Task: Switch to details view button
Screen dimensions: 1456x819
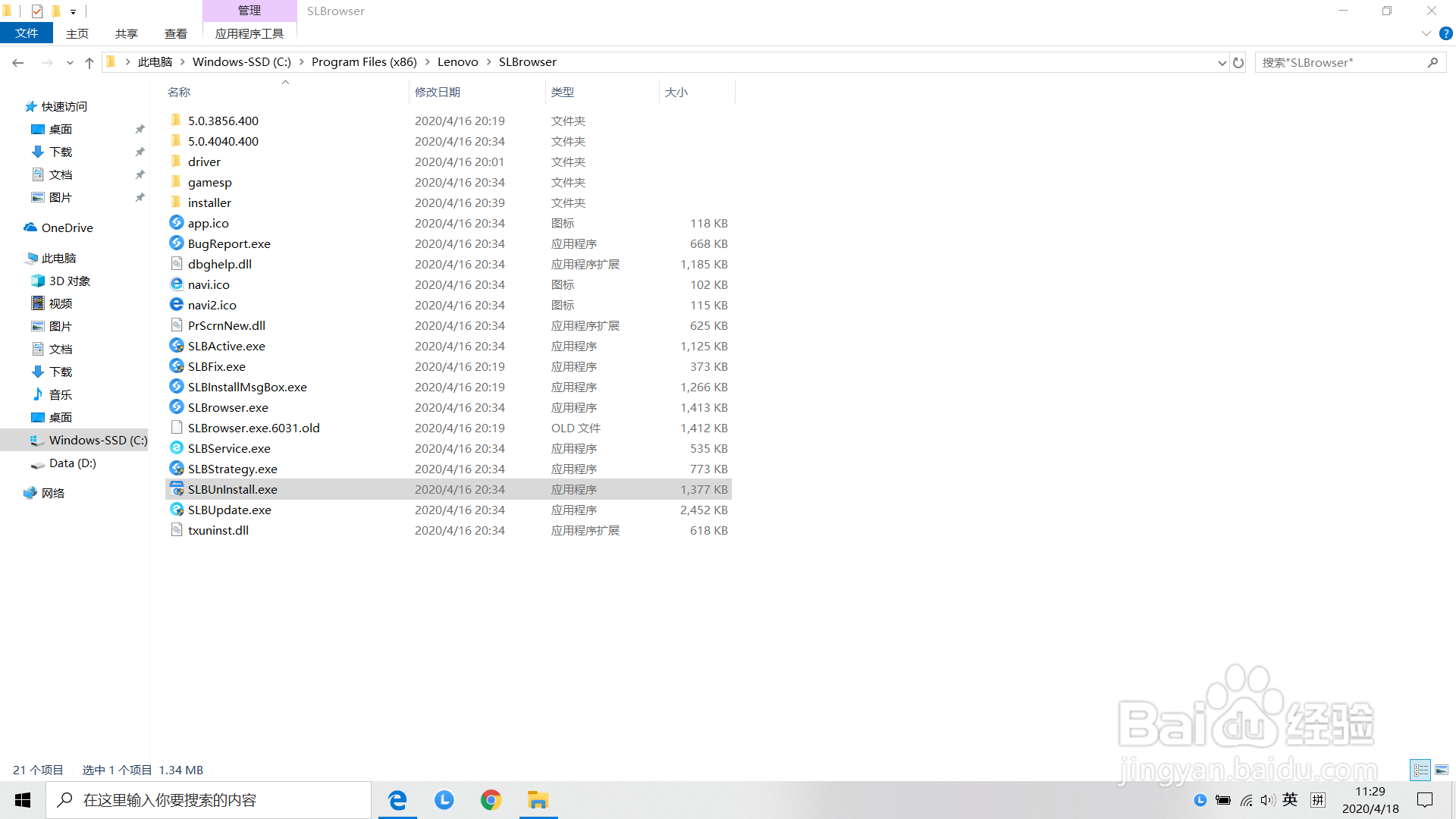Action: coord(1420,770)
